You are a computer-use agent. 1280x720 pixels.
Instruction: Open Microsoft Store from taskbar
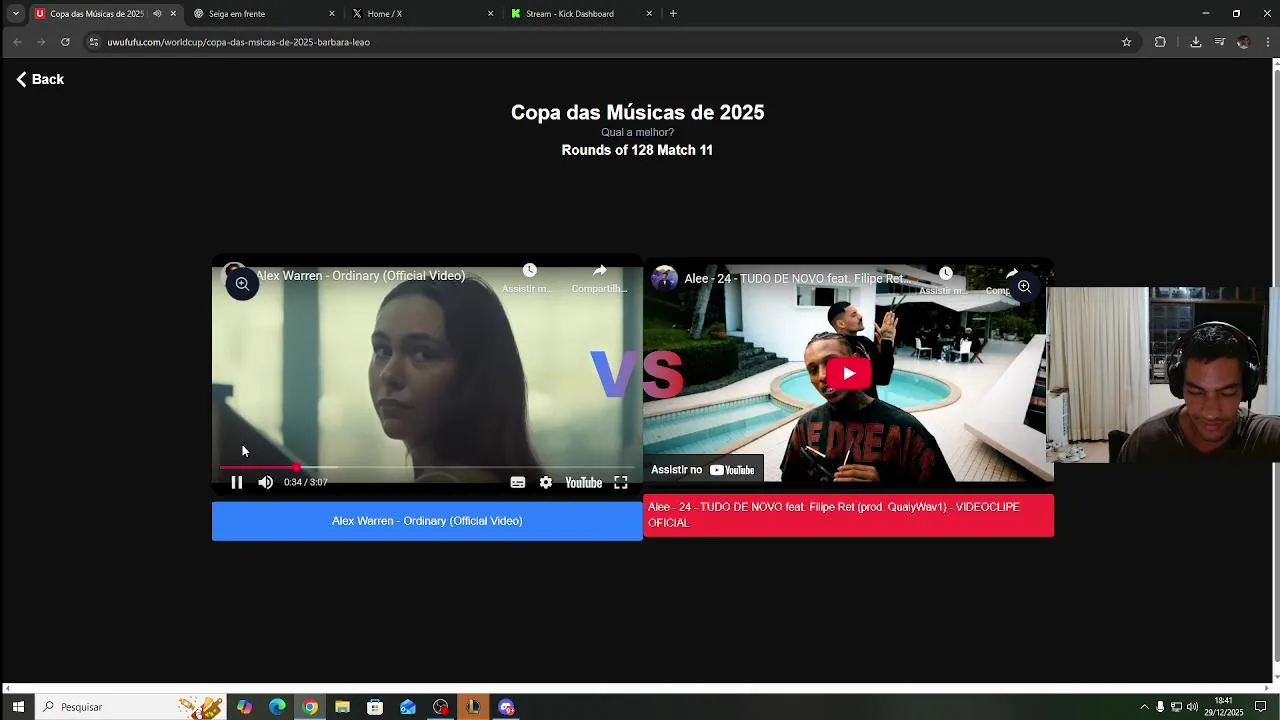pyautogui.click(x=375, y=707)
